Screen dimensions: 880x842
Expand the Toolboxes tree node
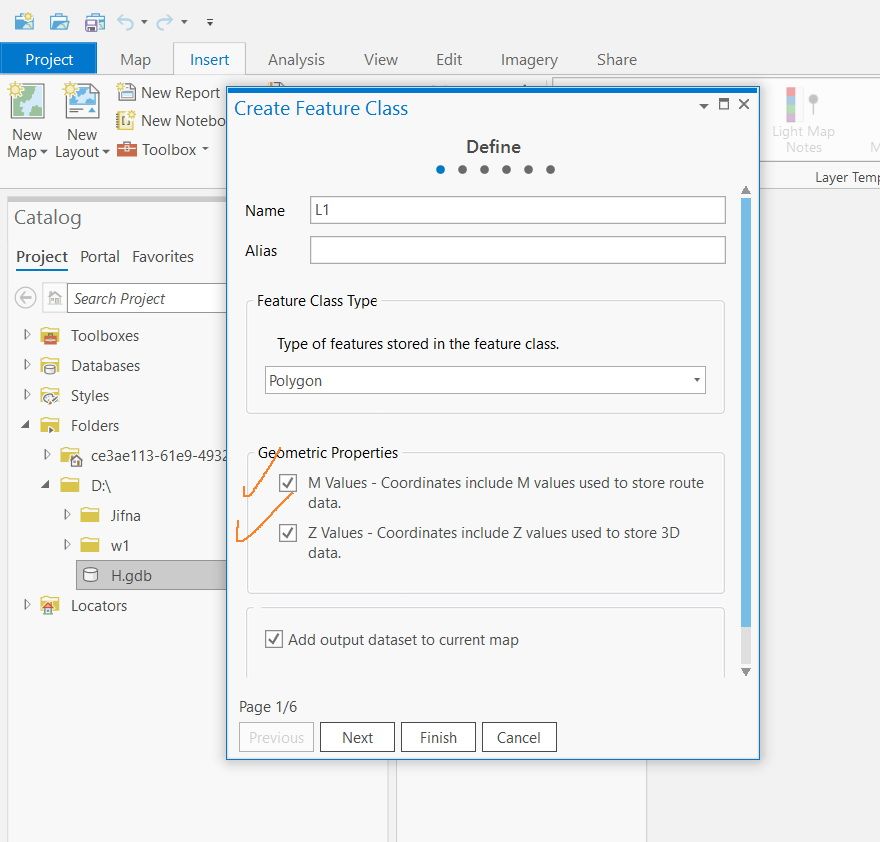click(x=27, y=335)
